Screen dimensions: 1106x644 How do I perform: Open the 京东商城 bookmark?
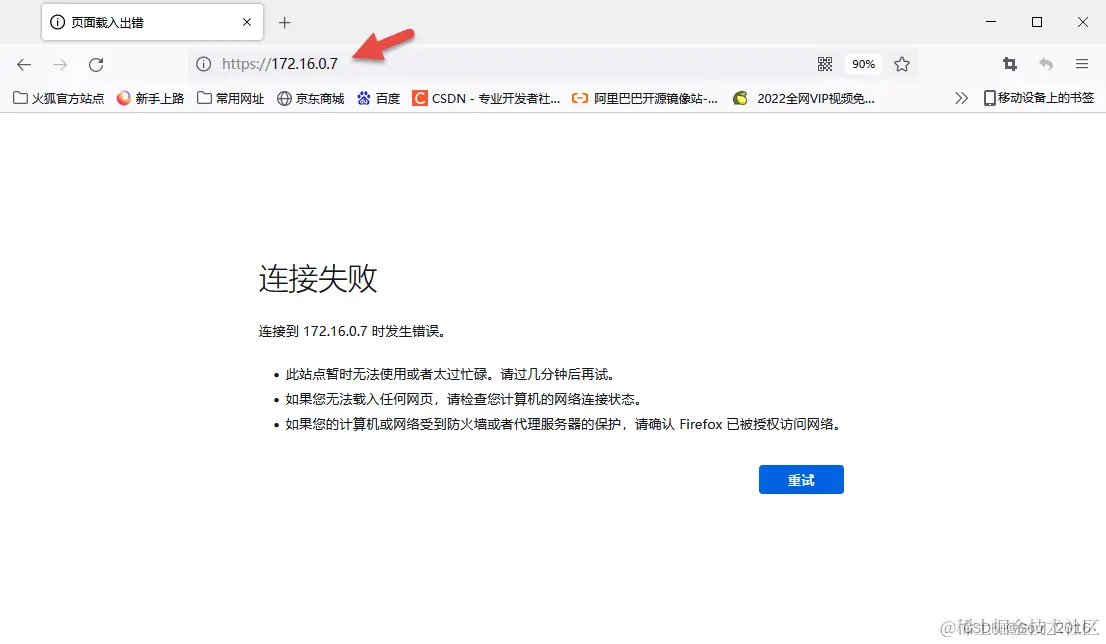tap(309, 97)
